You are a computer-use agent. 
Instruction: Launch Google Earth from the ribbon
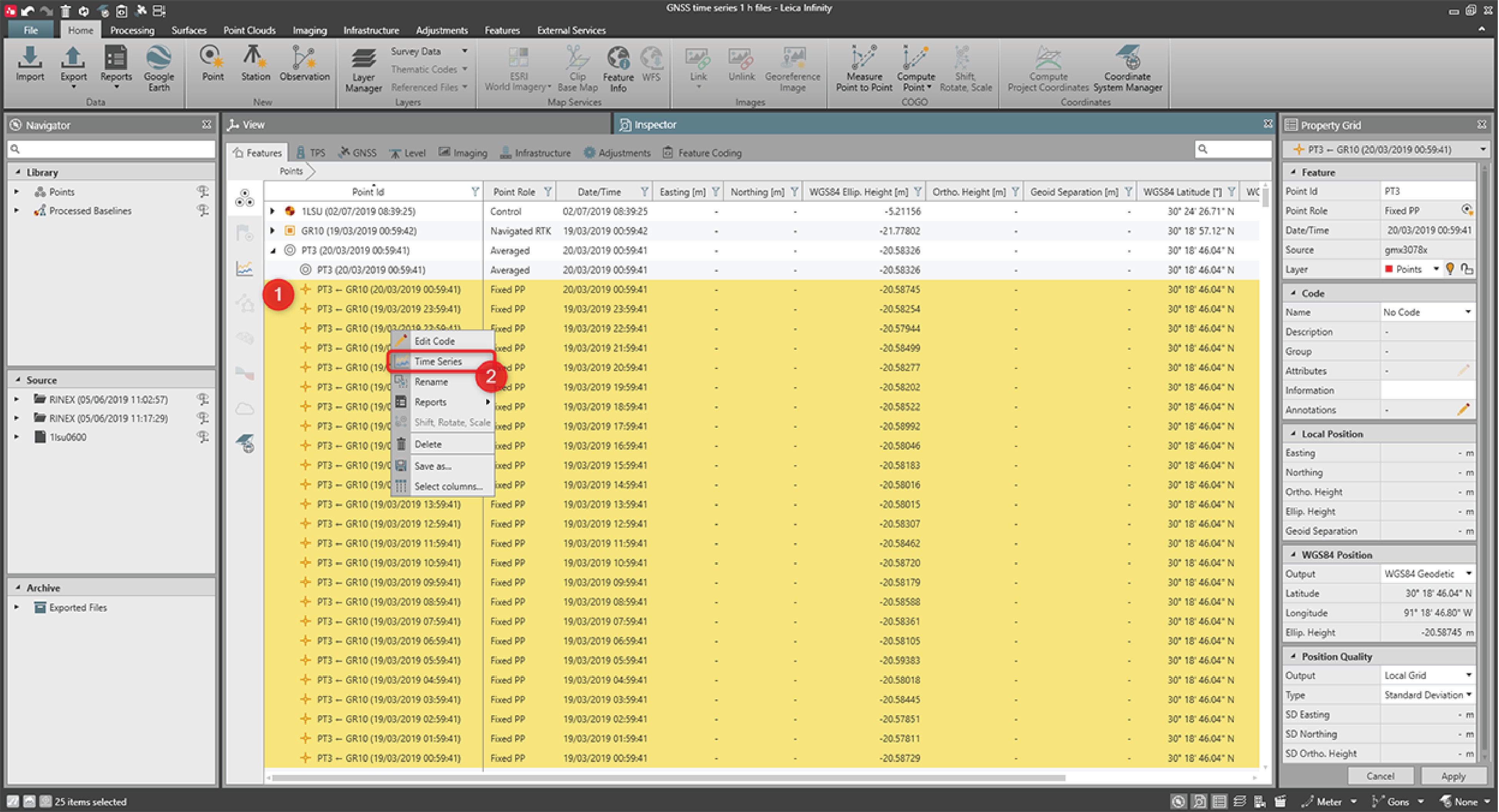(158, 68)
